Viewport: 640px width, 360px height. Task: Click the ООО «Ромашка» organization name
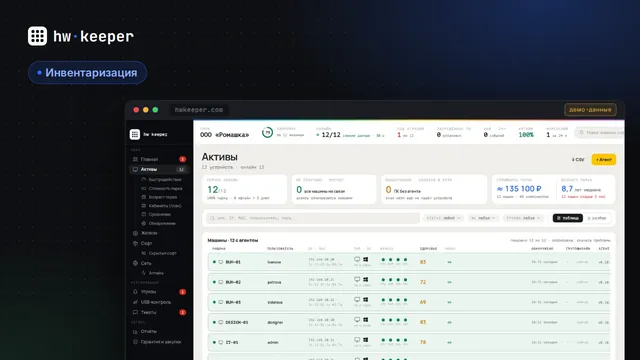tap(224, 135)
